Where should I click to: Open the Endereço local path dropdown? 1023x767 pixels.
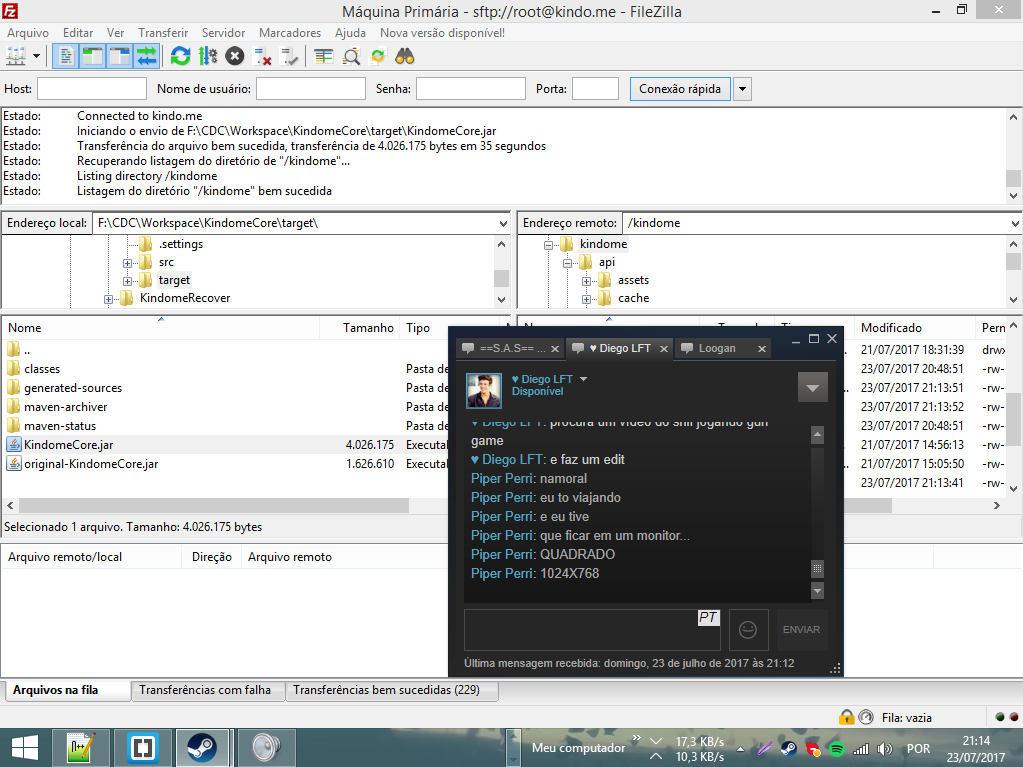(503, 223)
